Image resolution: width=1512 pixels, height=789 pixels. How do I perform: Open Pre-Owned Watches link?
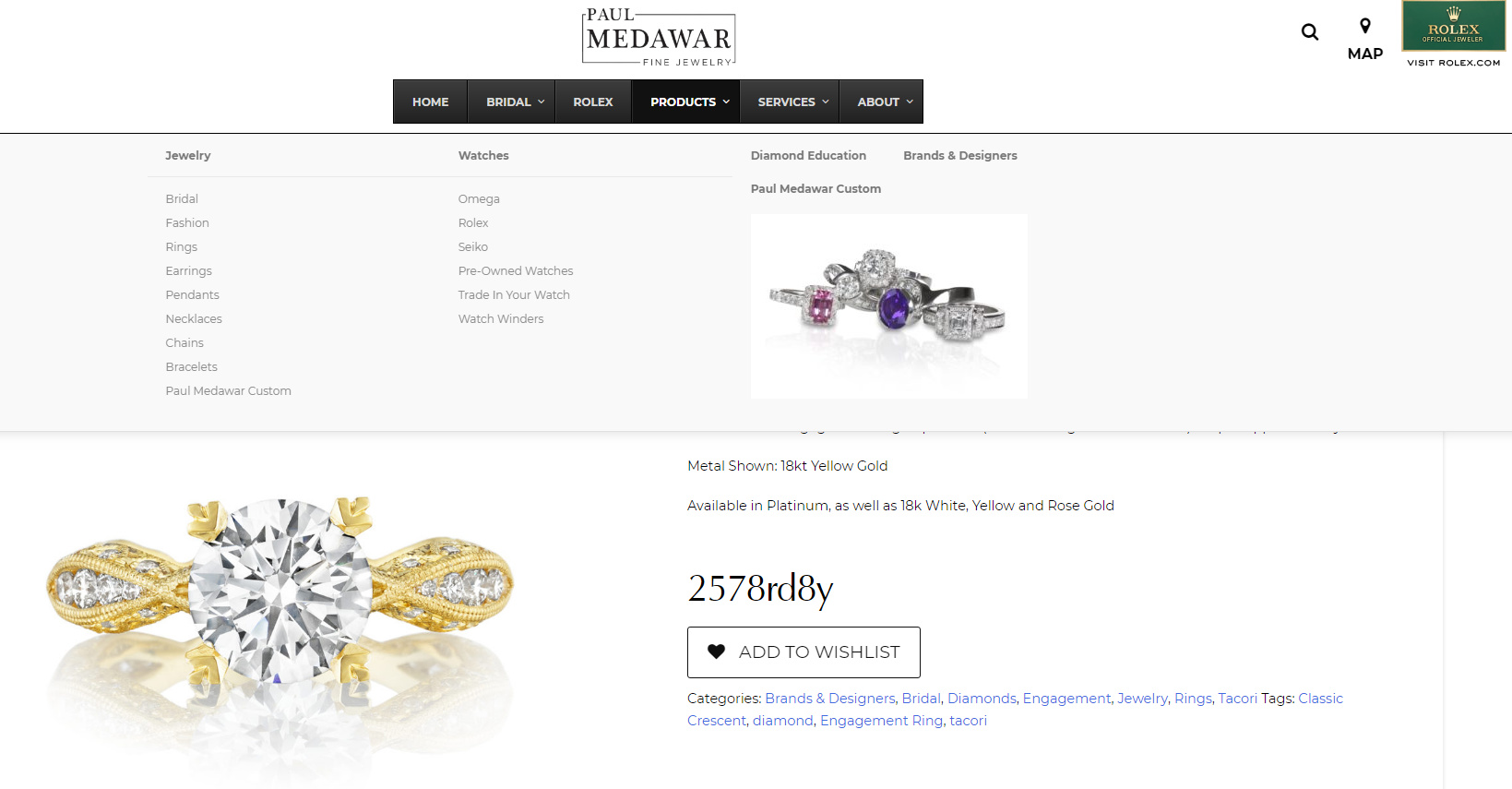pos(516,270)
